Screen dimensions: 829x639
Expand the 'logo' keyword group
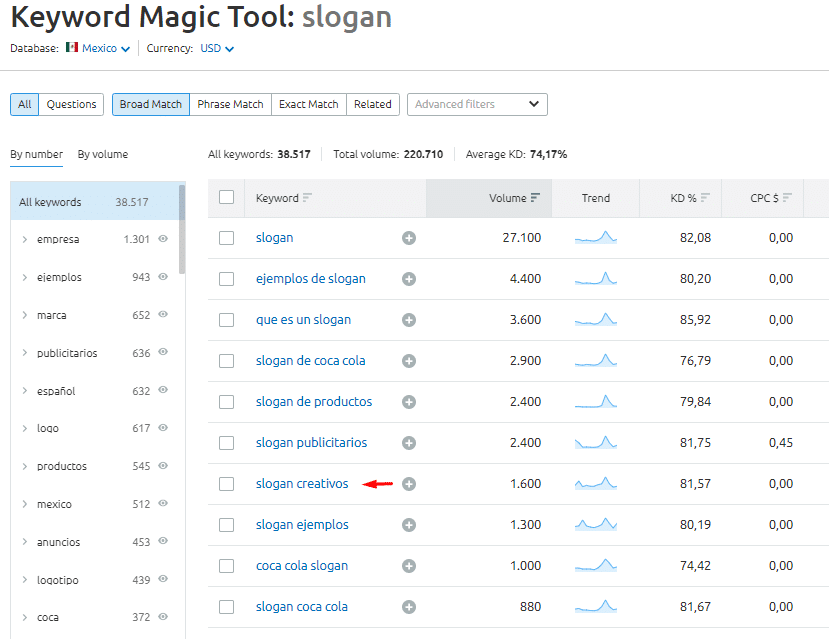(x=24, y=428)
